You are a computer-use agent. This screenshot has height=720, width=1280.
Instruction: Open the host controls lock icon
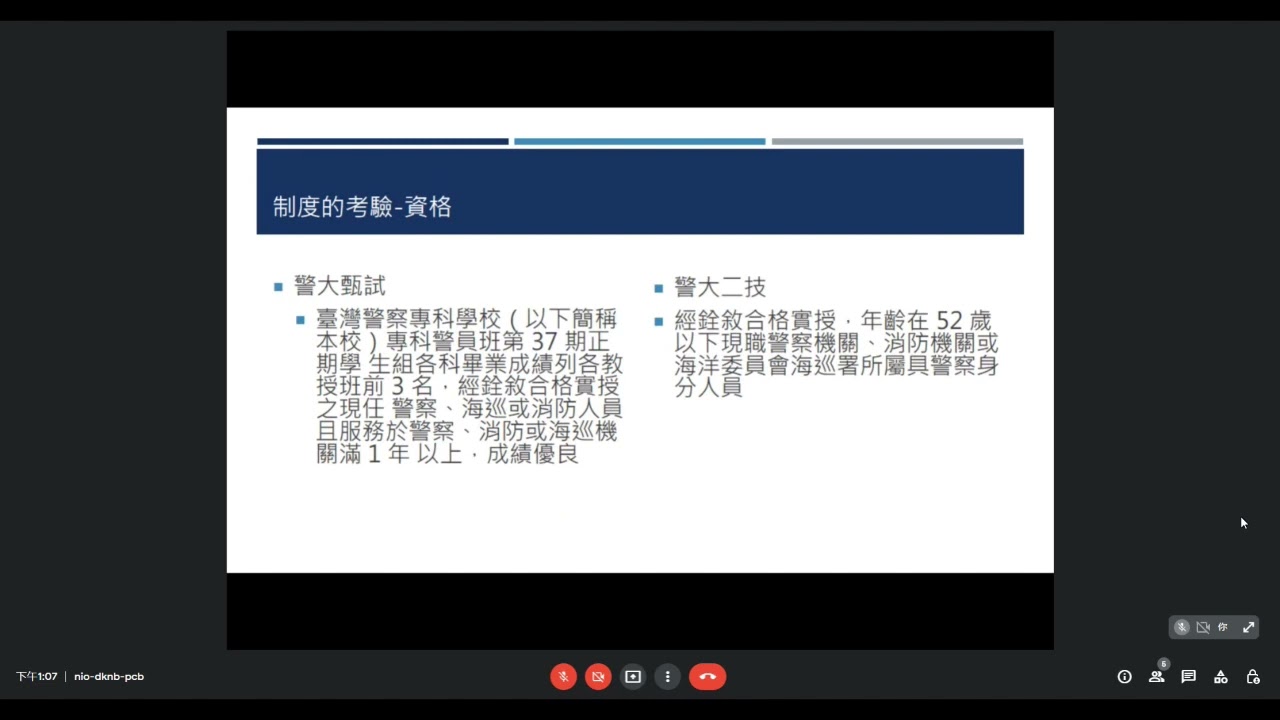click(x=1252, y=677)
